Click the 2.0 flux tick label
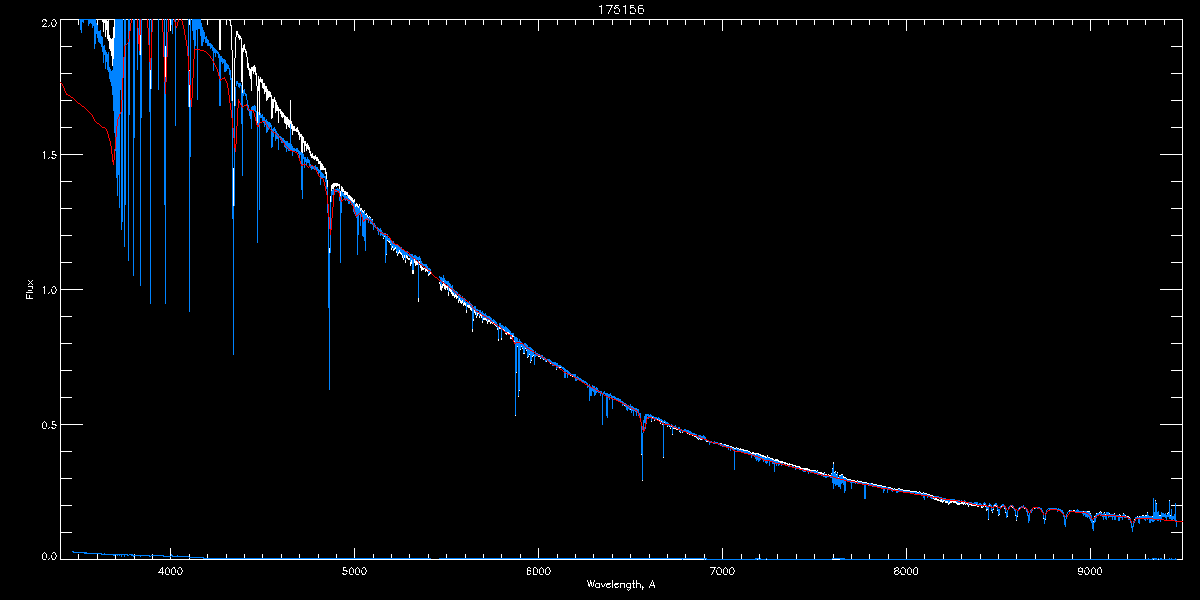Image resolution: width=1200 pixels, height=600 pixels. 47,22
